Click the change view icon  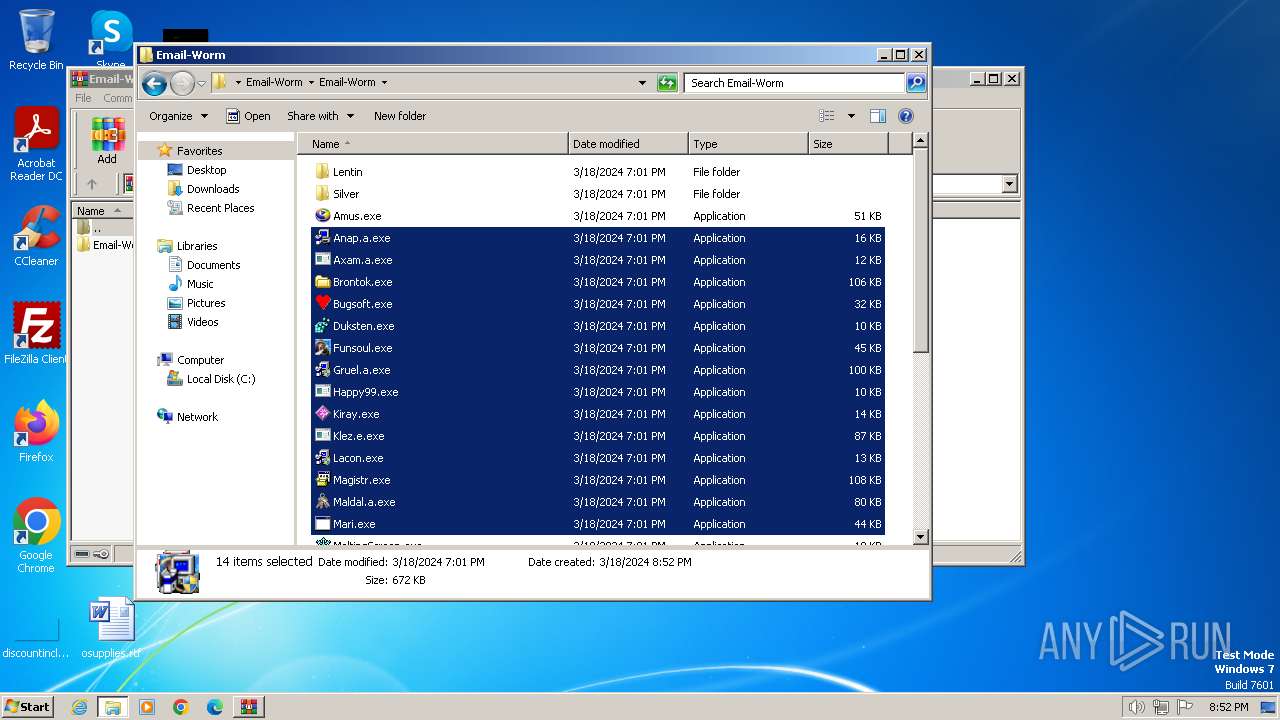point(827,116)
